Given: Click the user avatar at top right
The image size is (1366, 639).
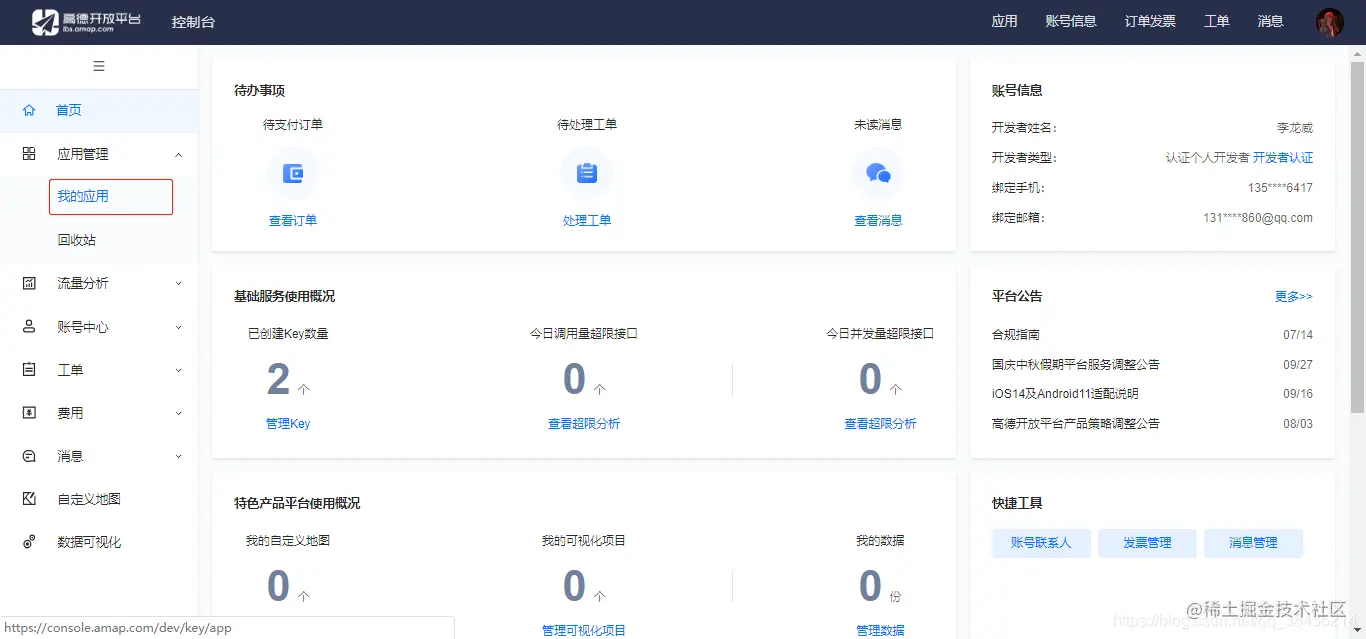Looking at the screenshot, I should tap(1329, 21).
